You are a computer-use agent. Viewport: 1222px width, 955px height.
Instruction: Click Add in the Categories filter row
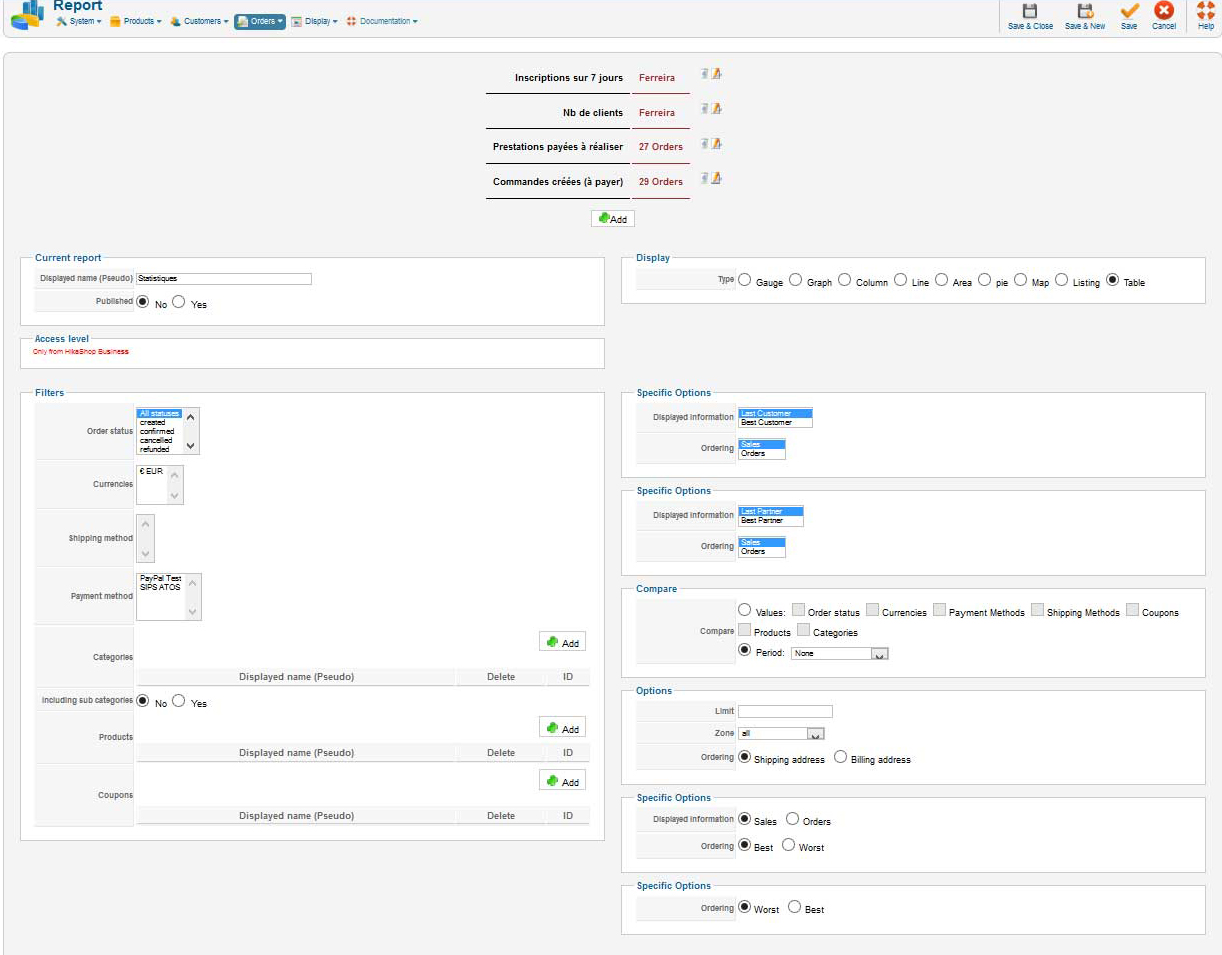coord(562,642)
